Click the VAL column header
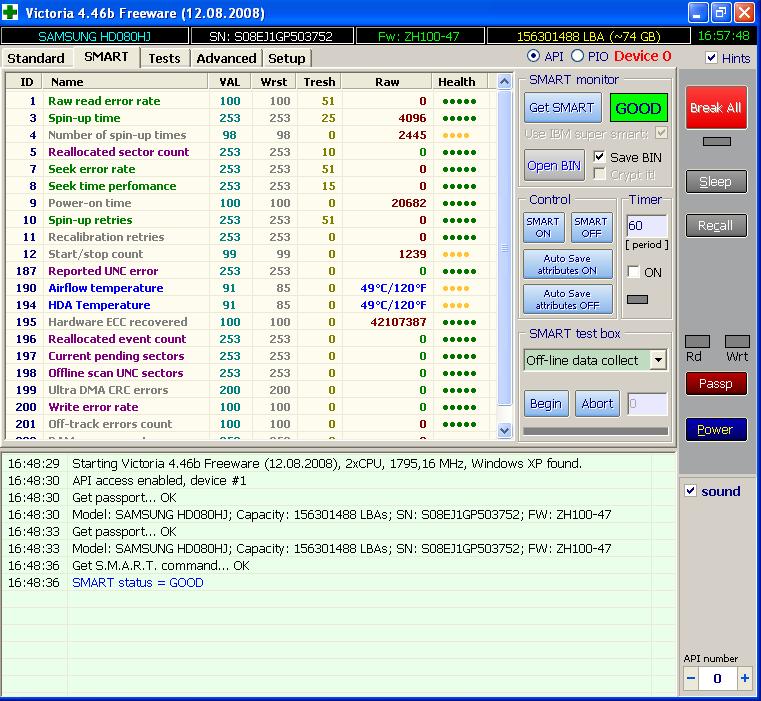The width and height of the screenshot is (761, 701). 230,82
